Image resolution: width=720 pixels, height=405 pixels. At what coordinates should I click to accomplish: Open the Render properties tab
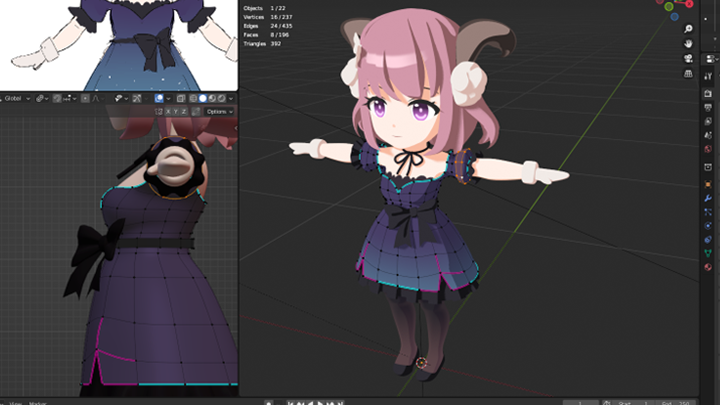(708, 93)
